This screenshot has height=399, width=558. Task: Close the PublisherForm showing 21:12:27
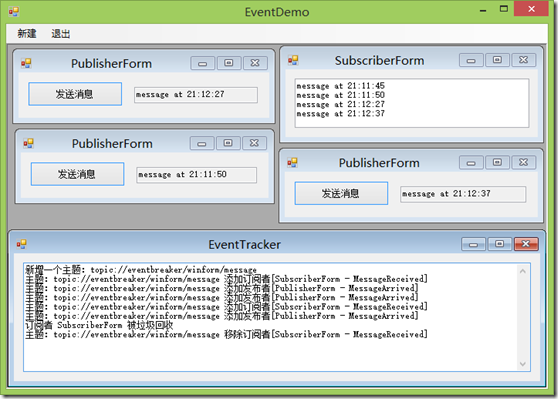click(x=255, y=63)
